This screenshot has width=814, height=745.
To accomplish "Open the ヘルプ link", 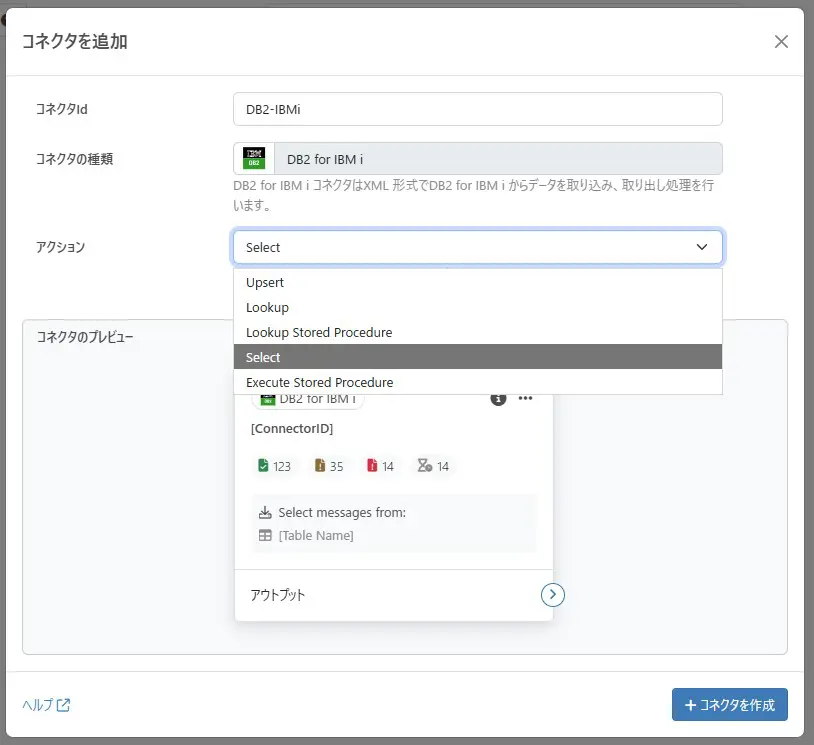I will click(x=46, y=705).
